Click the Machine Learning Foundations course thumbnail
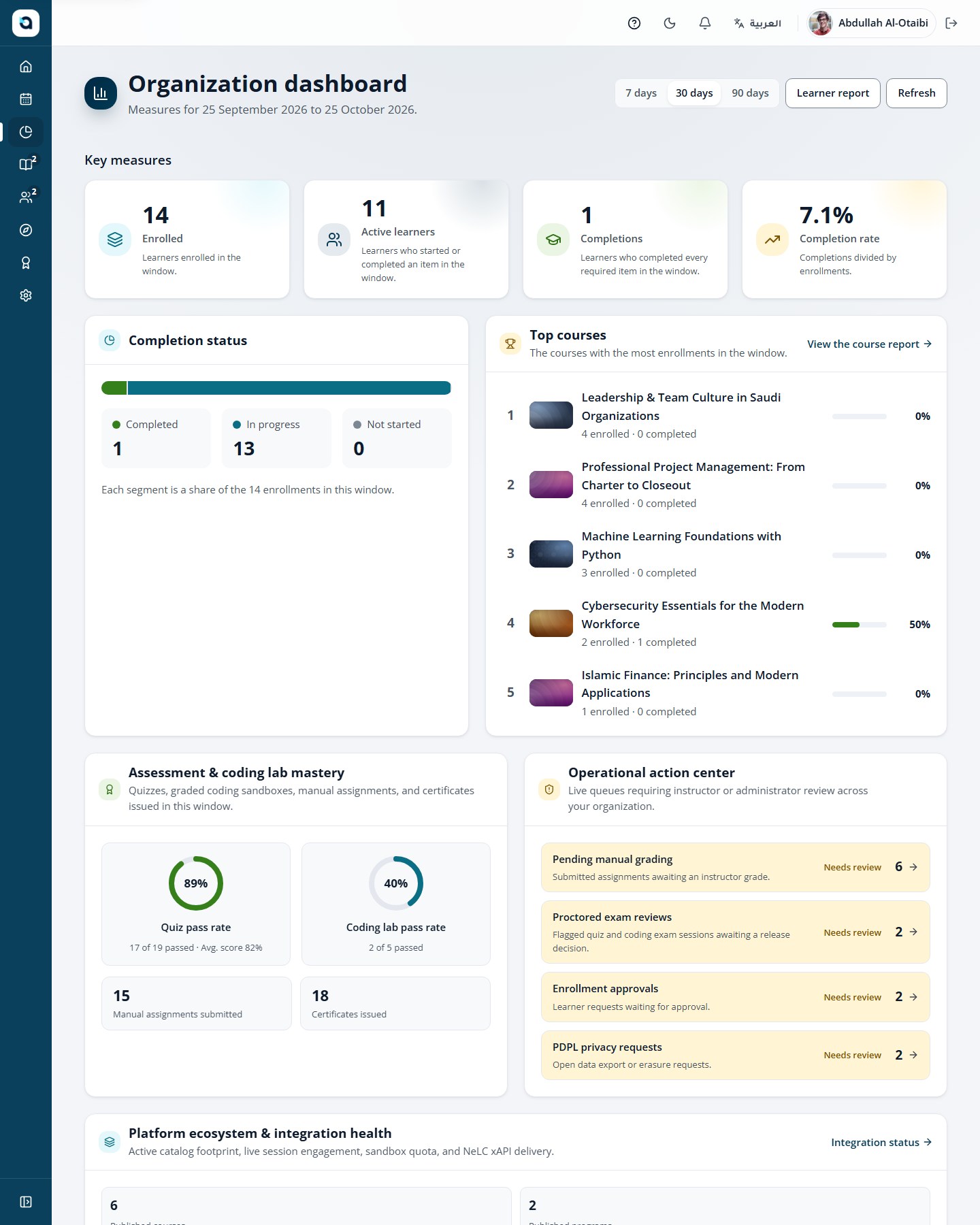The width and height of the screenshot is (980, 1225). pos(551,554)
